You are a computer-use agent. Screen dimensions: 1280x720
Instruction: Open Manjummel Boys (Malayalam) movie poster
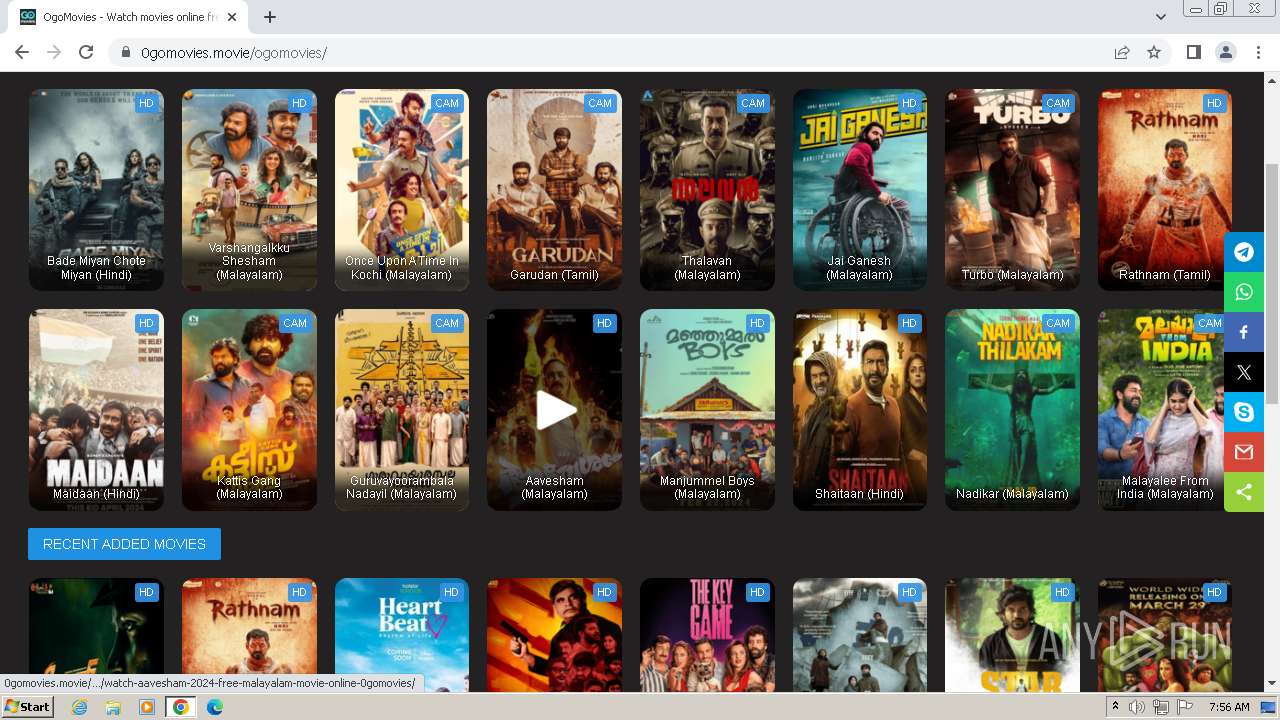707,410
